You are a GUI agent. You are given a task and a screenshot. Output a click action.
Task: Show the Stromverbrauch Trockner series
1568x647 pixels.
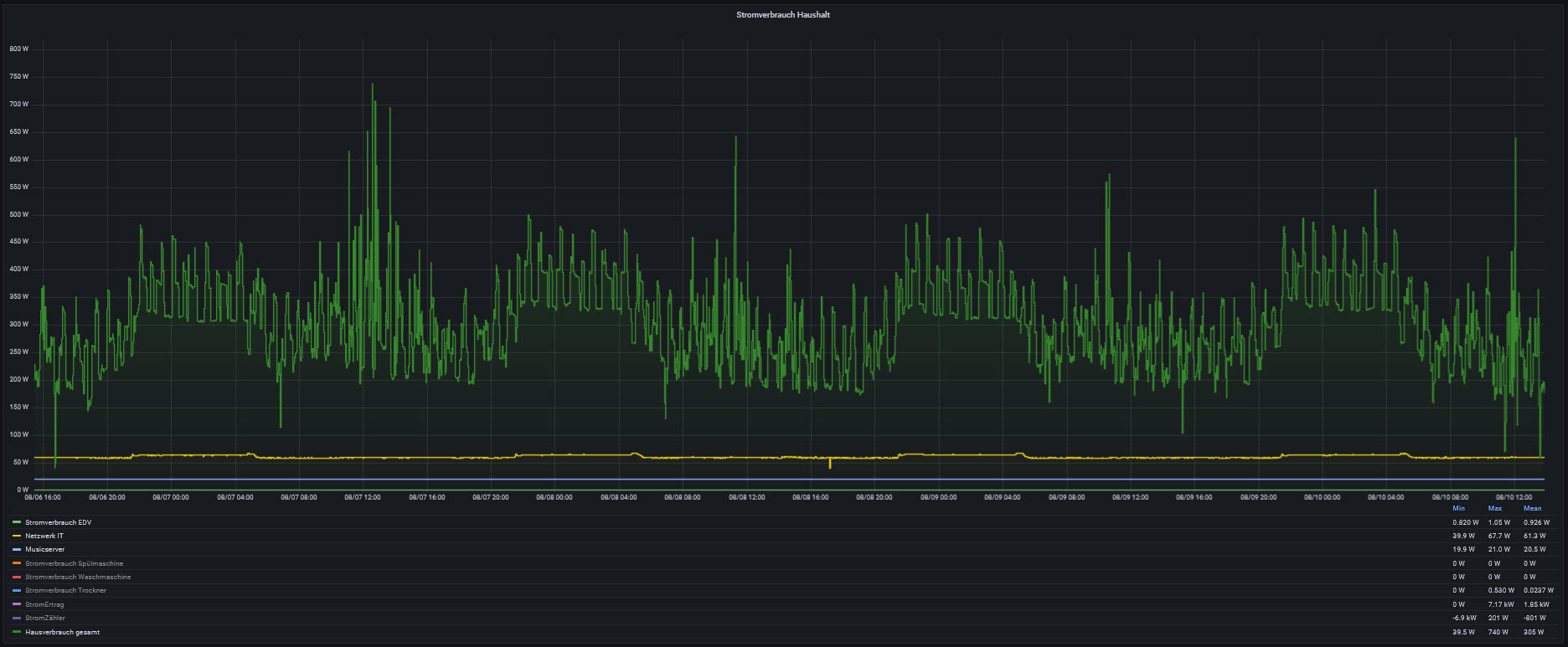[x=65, y=590]
